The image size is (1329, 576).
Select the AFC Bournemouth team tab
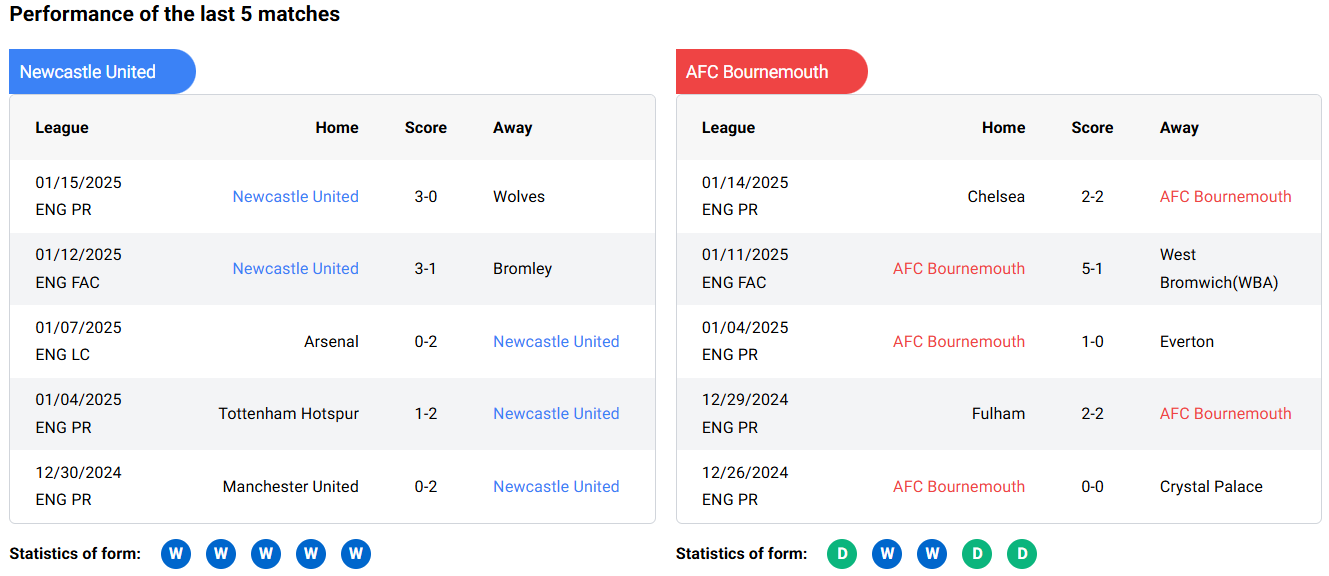click(770, 72)
